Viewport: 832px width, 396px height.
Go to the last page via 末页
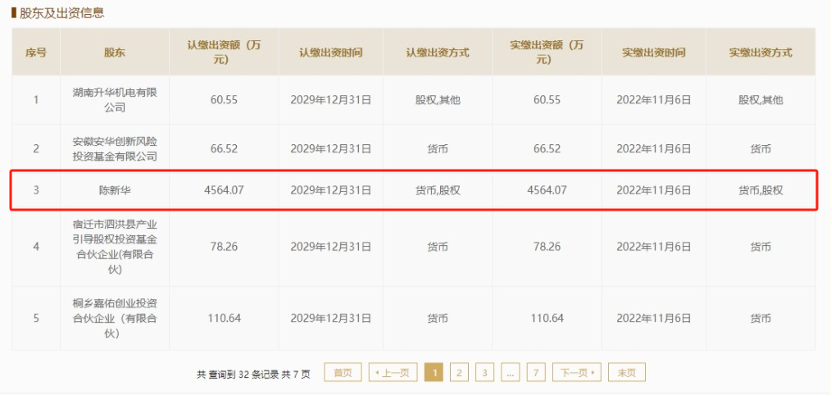coord(627,373)
